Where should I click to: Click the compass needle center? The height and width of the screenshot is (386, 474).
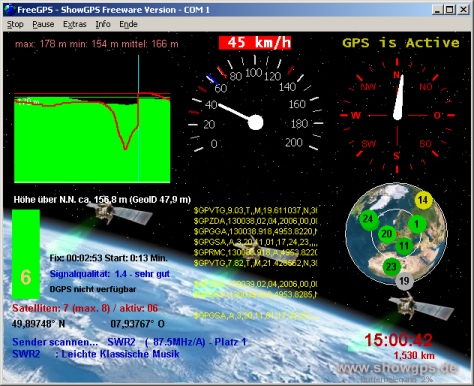pos(397,116)
